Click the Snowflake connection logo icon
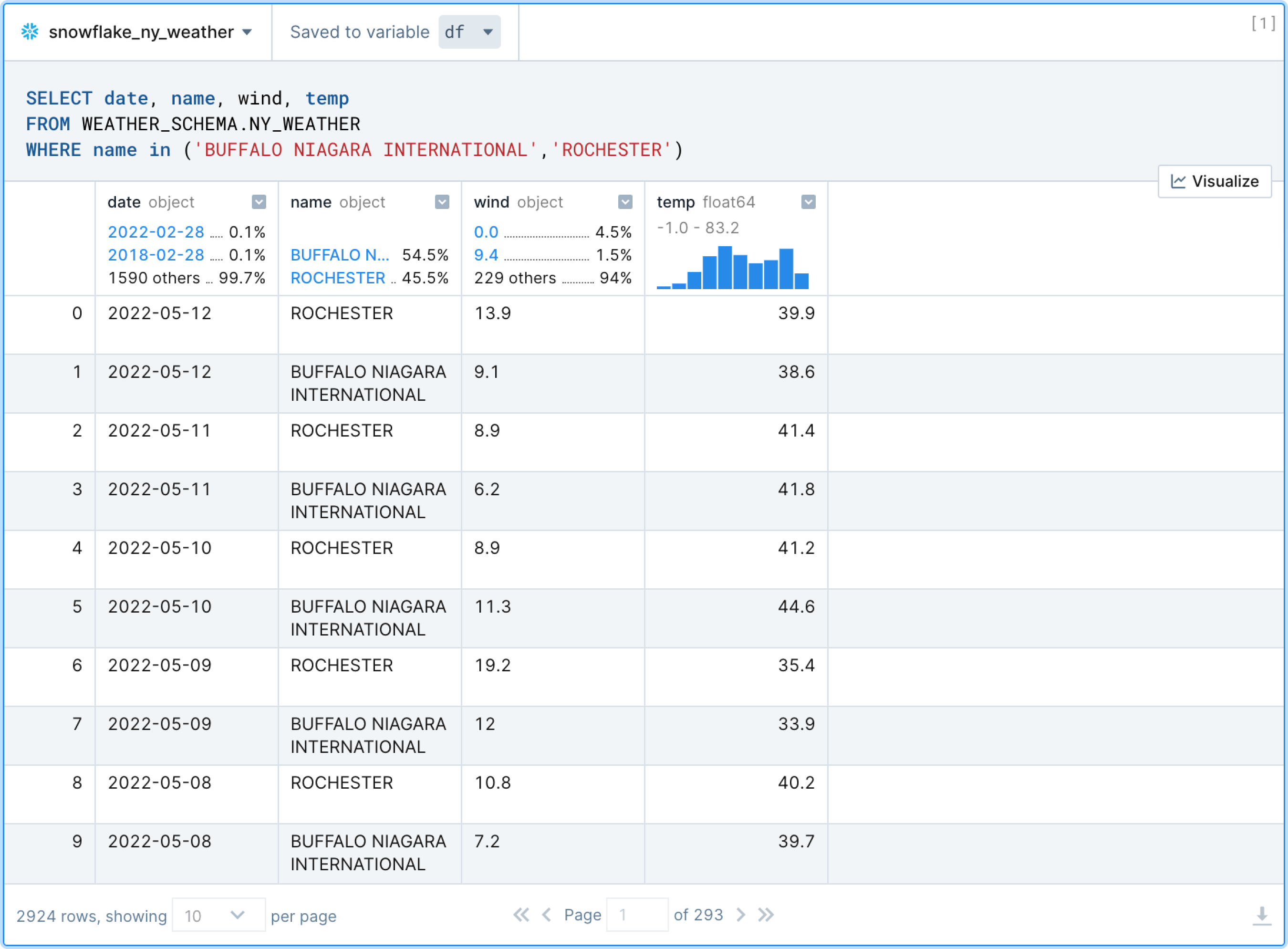Image resolution: width=1288 pixels, height=949 pixels. pyautogui.click(x=30, y=31)
